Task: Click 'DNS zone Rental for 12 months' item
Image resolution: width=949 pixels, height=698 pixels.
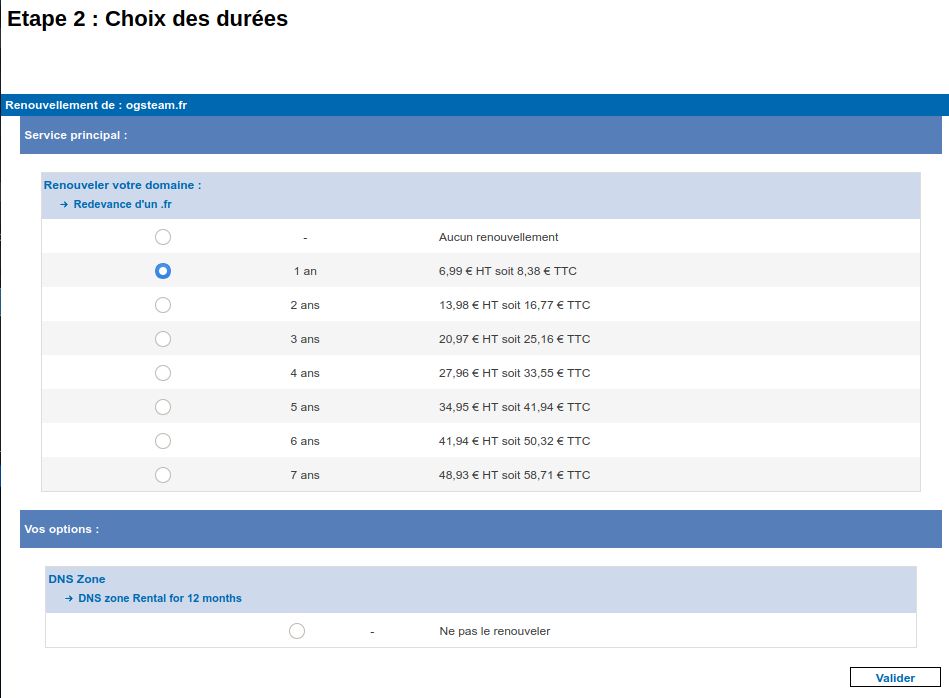Action: coord(159,598)
